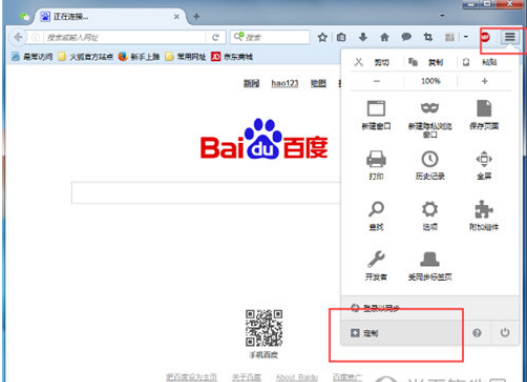Focus the Baidu search input field
The image size is (527, 382).
point(206,193)
